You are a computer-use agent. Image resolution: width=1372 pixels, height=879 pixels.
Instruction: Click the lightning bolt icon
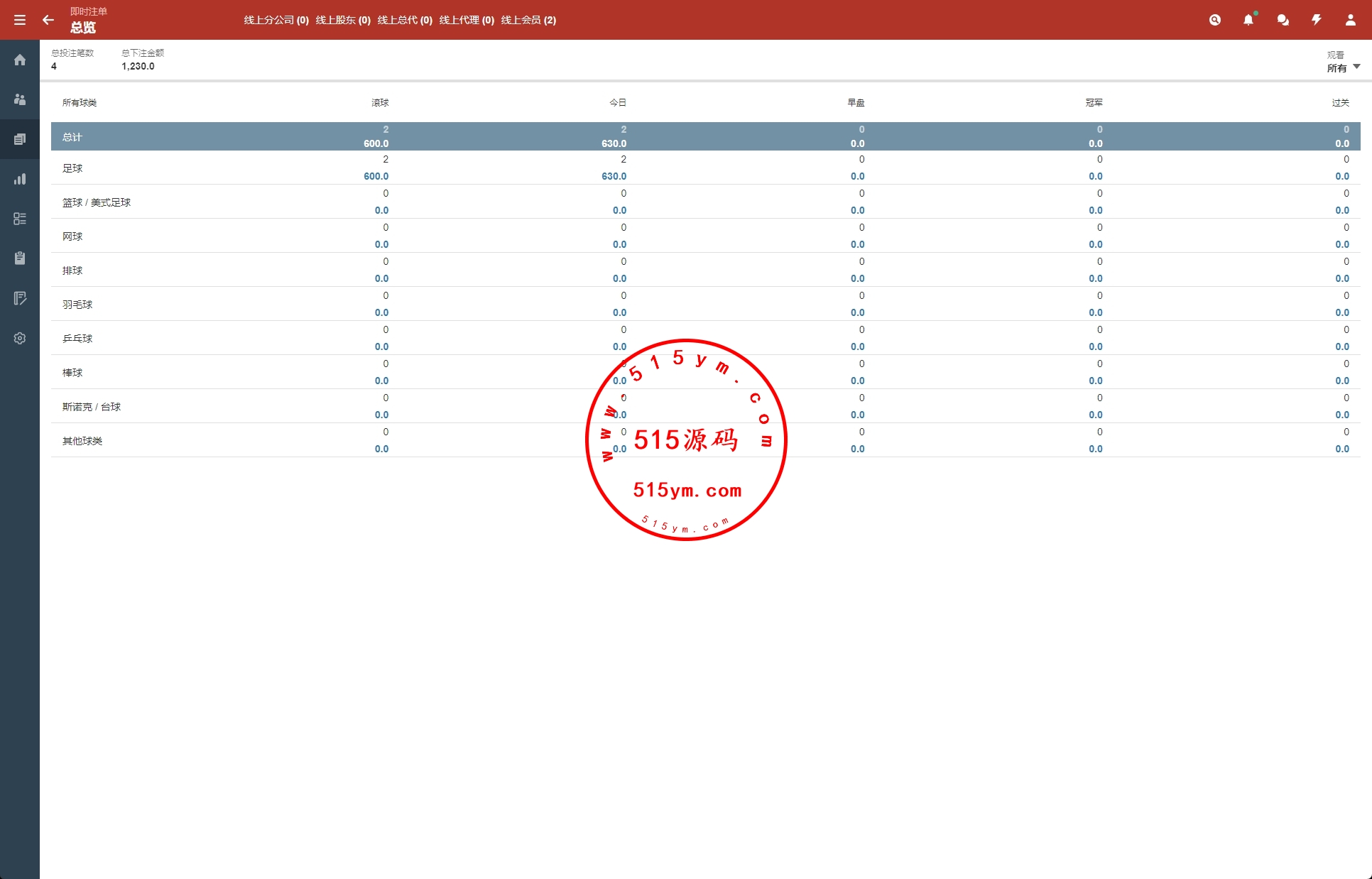[x=1317, y=20]
